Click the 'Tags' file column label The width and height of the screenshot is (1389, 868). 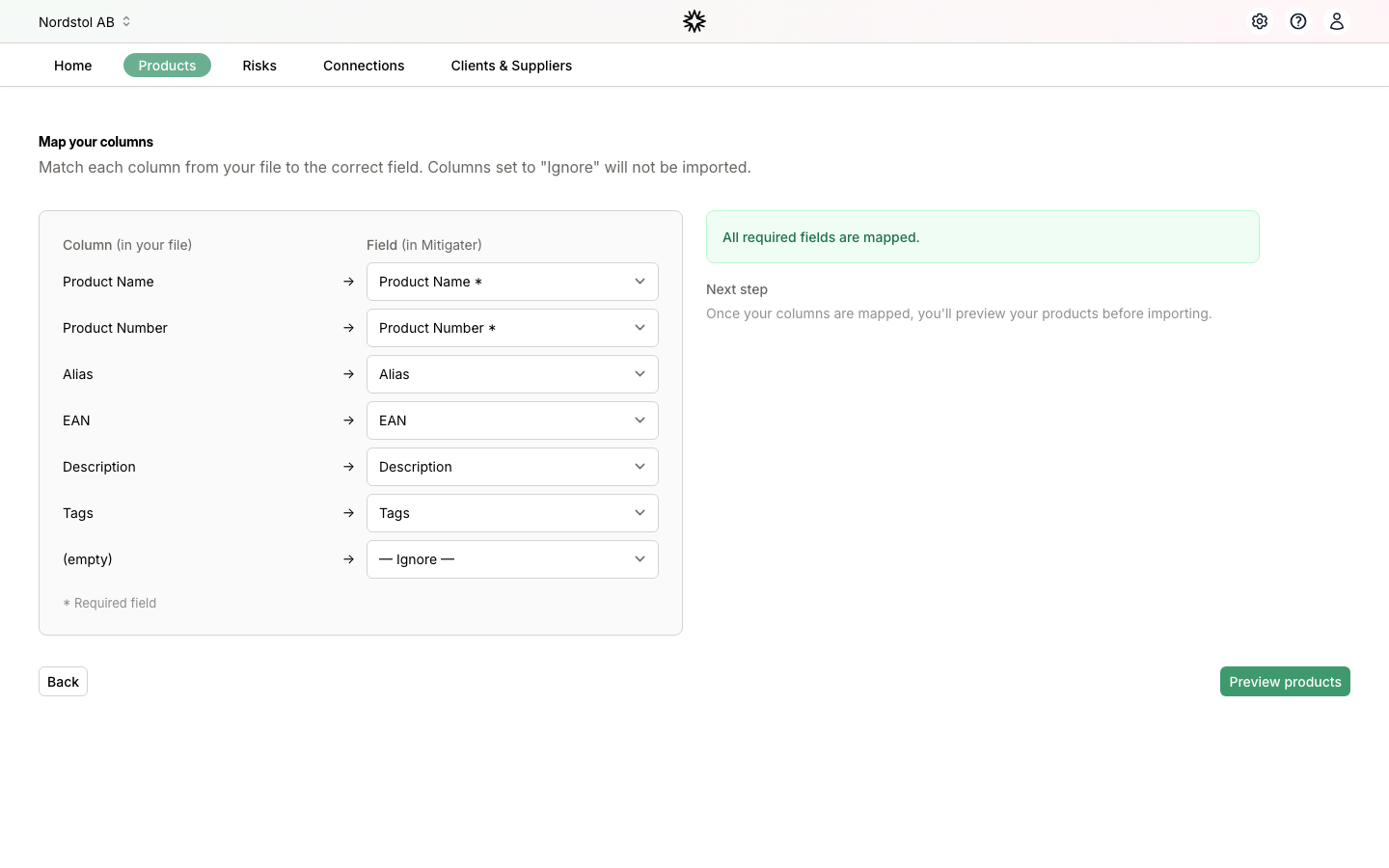point(78,513)
